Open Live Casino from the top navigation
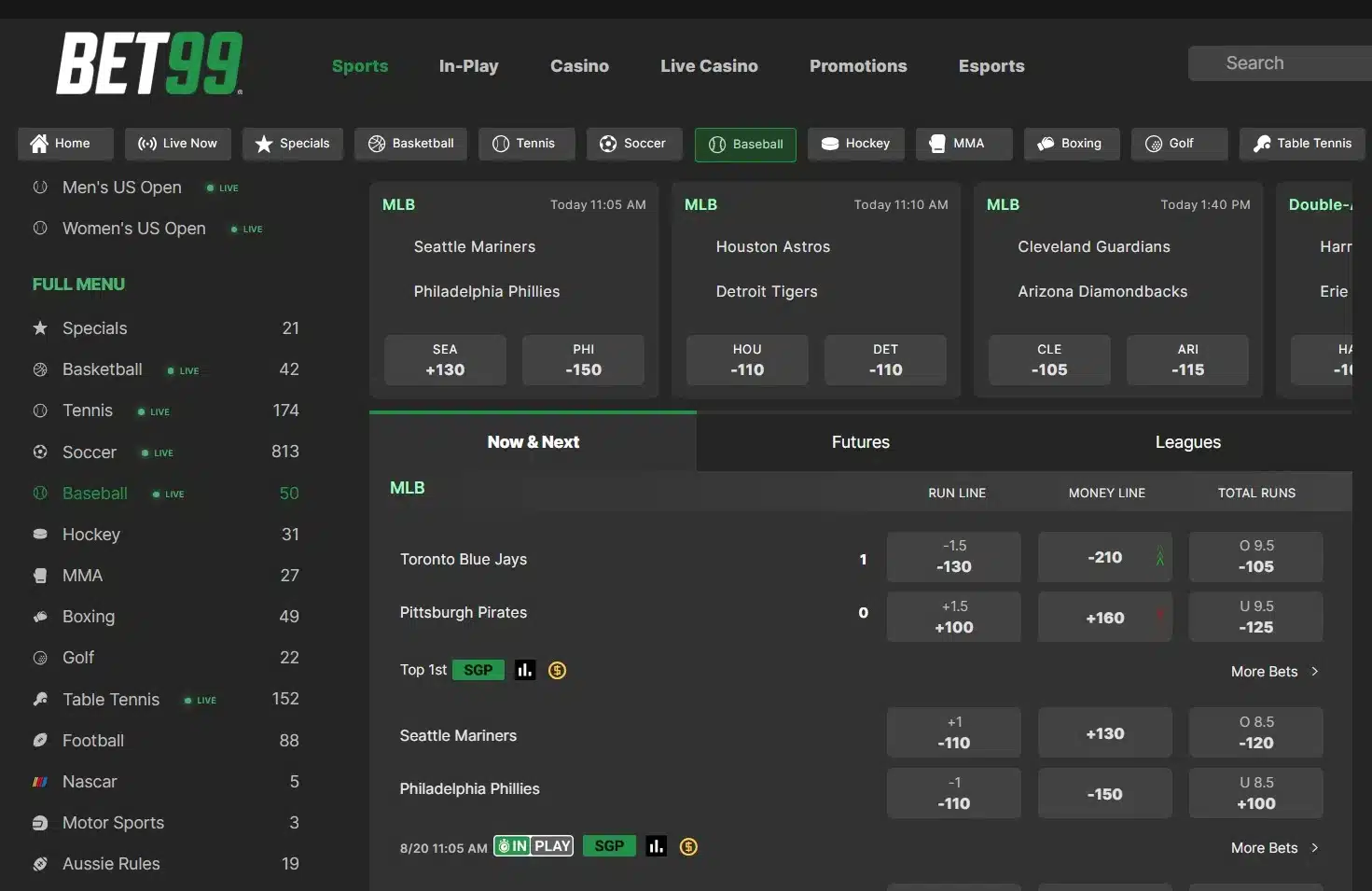 (x=709, y=66)
